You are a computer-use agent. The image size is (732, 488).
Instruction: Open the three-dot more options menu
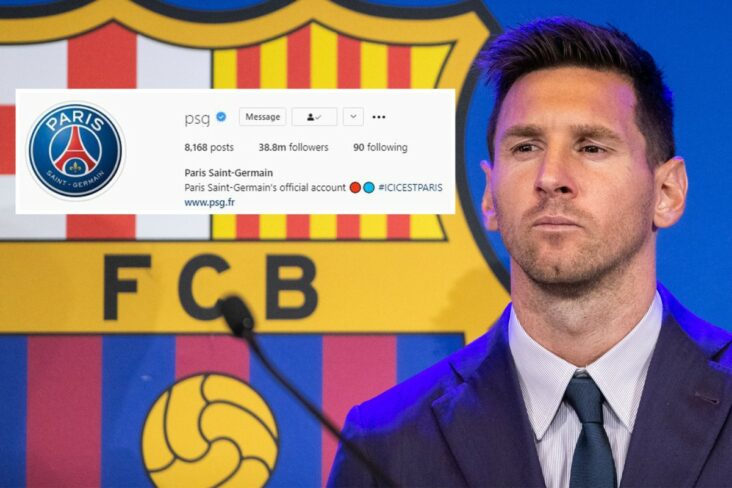pos(379,117)
